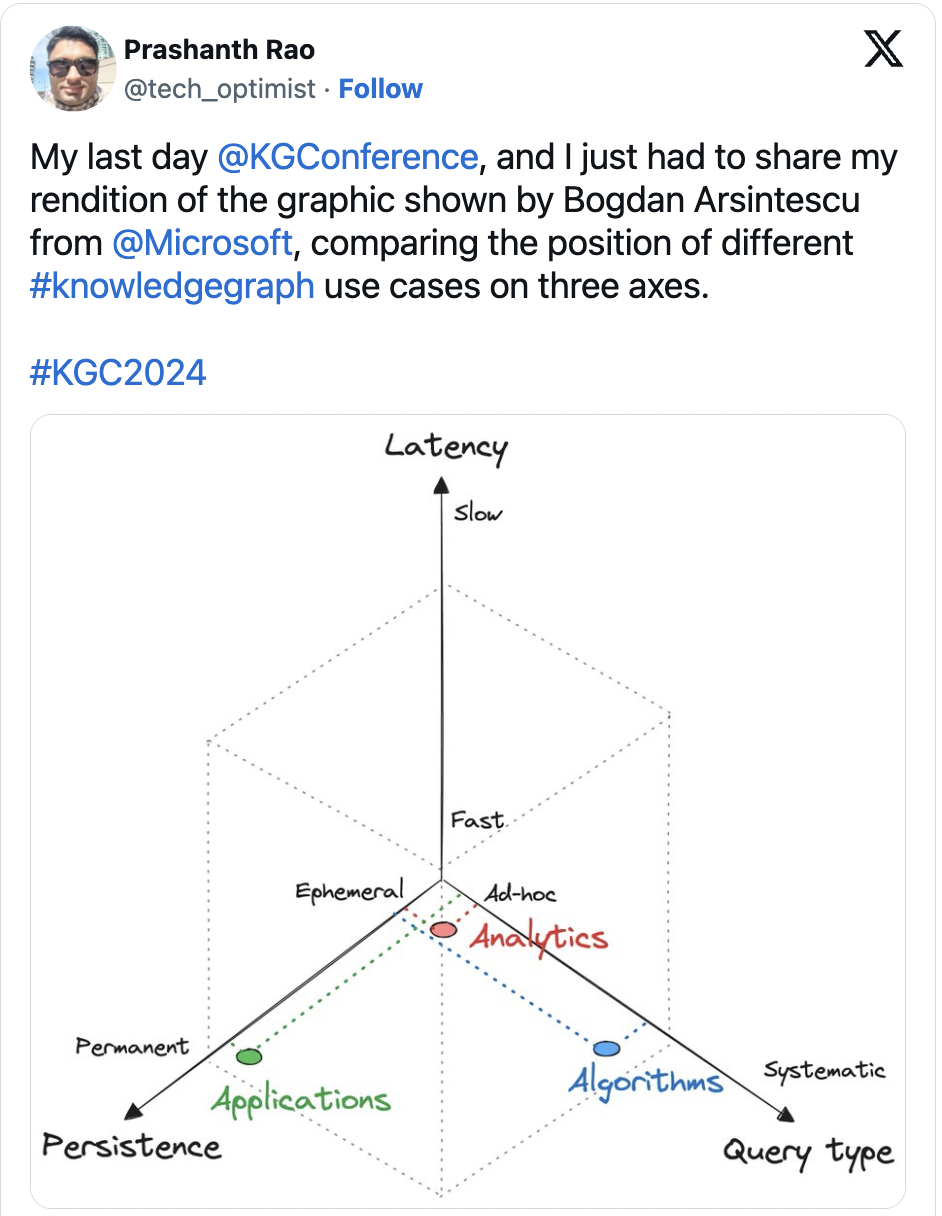Open the @tech_optimist handle link
The height and width of the screenshot is (1216, 942).
(x=218, y=89)
